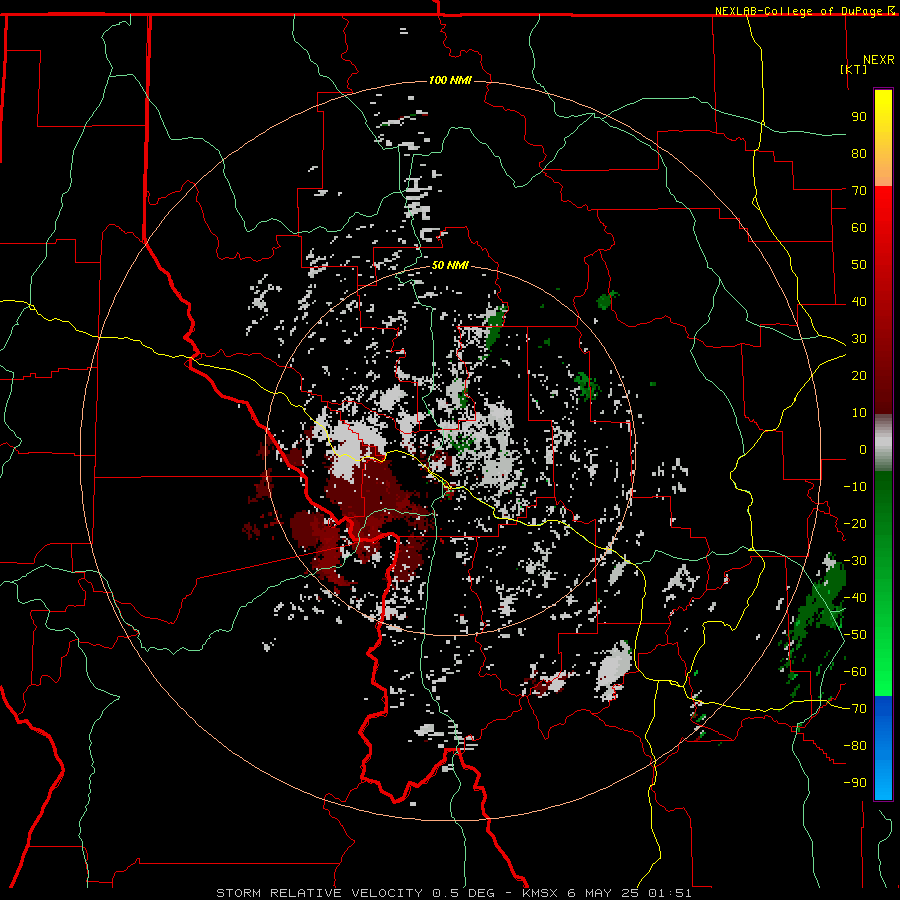Click the positive 20 knot legend value
Viewport: 900px width, 900px height.
859,376
